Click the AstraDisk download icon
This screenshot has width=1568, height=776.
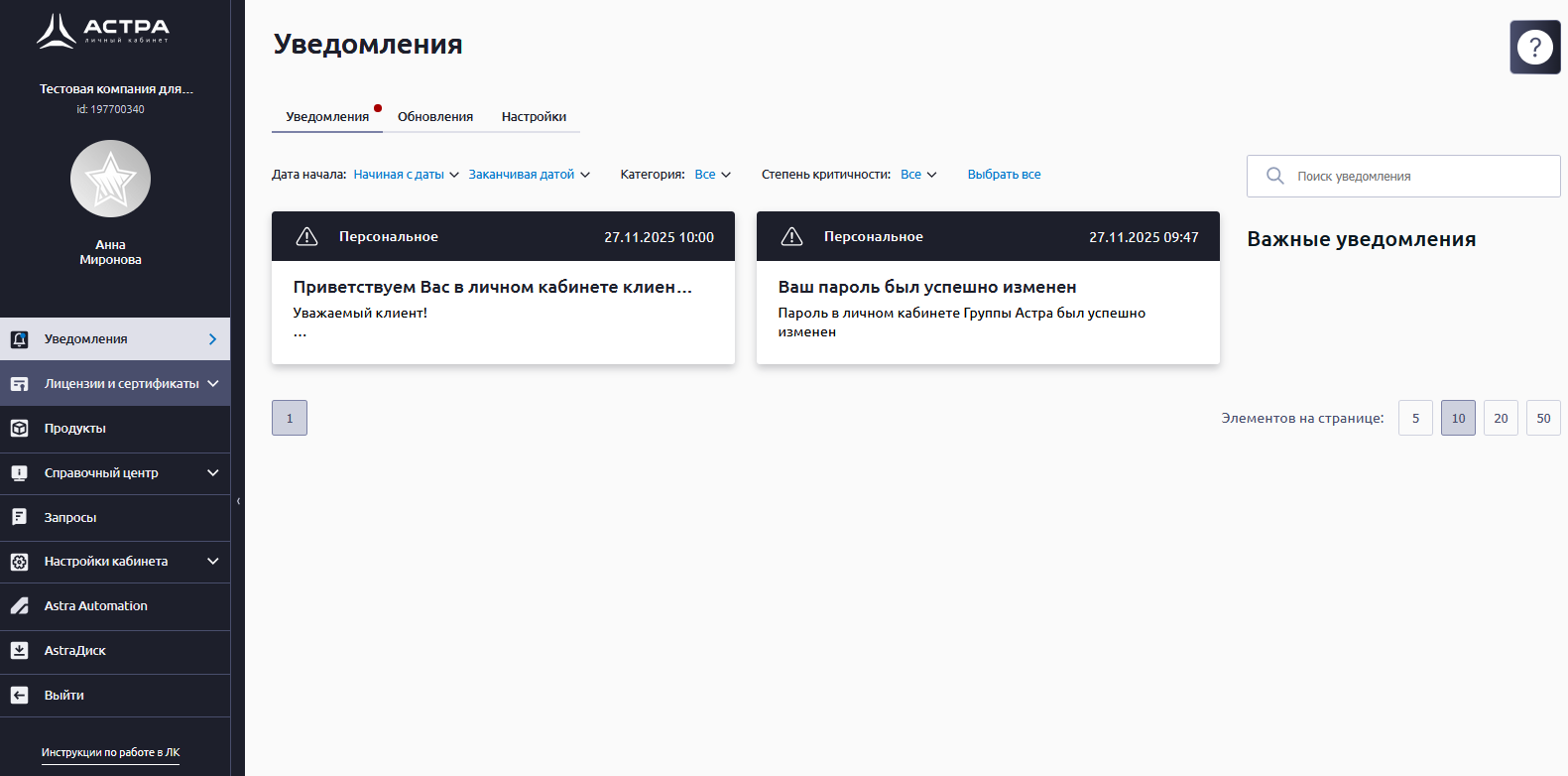19,651
